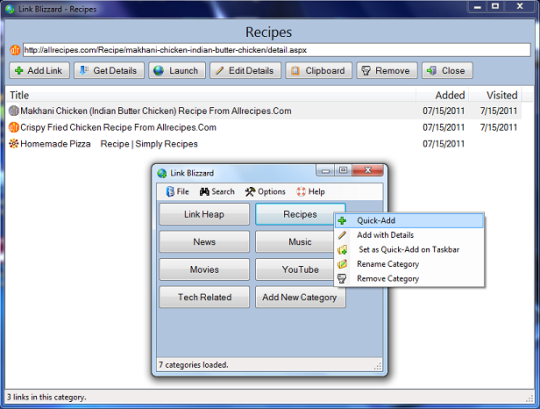Minimize the small Link Blizzard window
The width and height of the screenshot is (540, 409).
(325, 170)
